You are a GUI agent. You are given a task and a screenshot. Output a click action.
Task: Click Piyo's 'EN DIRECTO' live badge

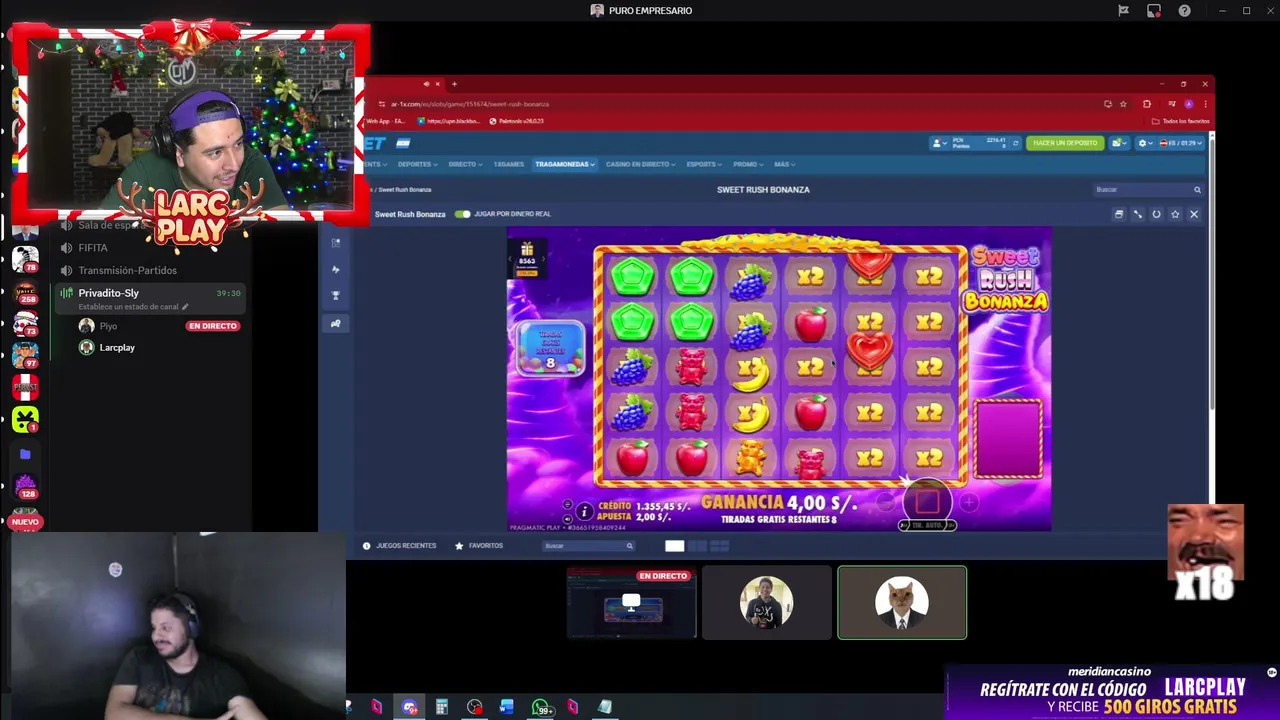213,326
